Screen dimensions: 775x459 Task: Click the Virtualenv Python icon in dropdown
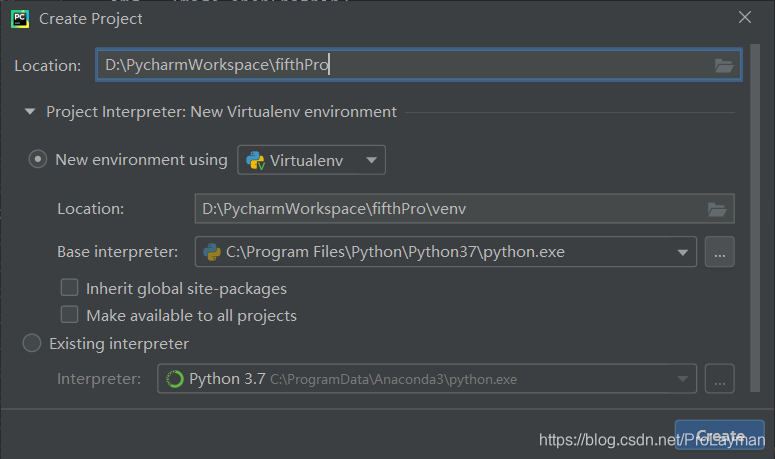click(x=255, y=161)
